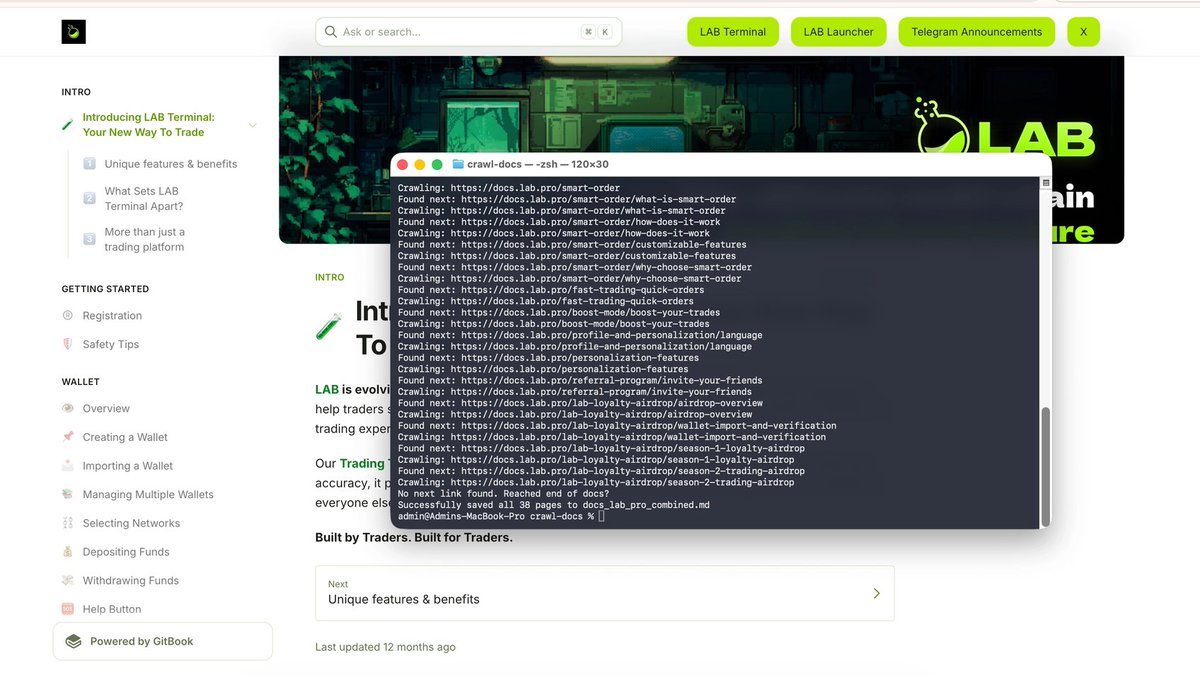The image size is (1200, 675).
Task: Click the pin icon beside Creating a Wallet
Action: pyautogui.click(x=68, y=437)
